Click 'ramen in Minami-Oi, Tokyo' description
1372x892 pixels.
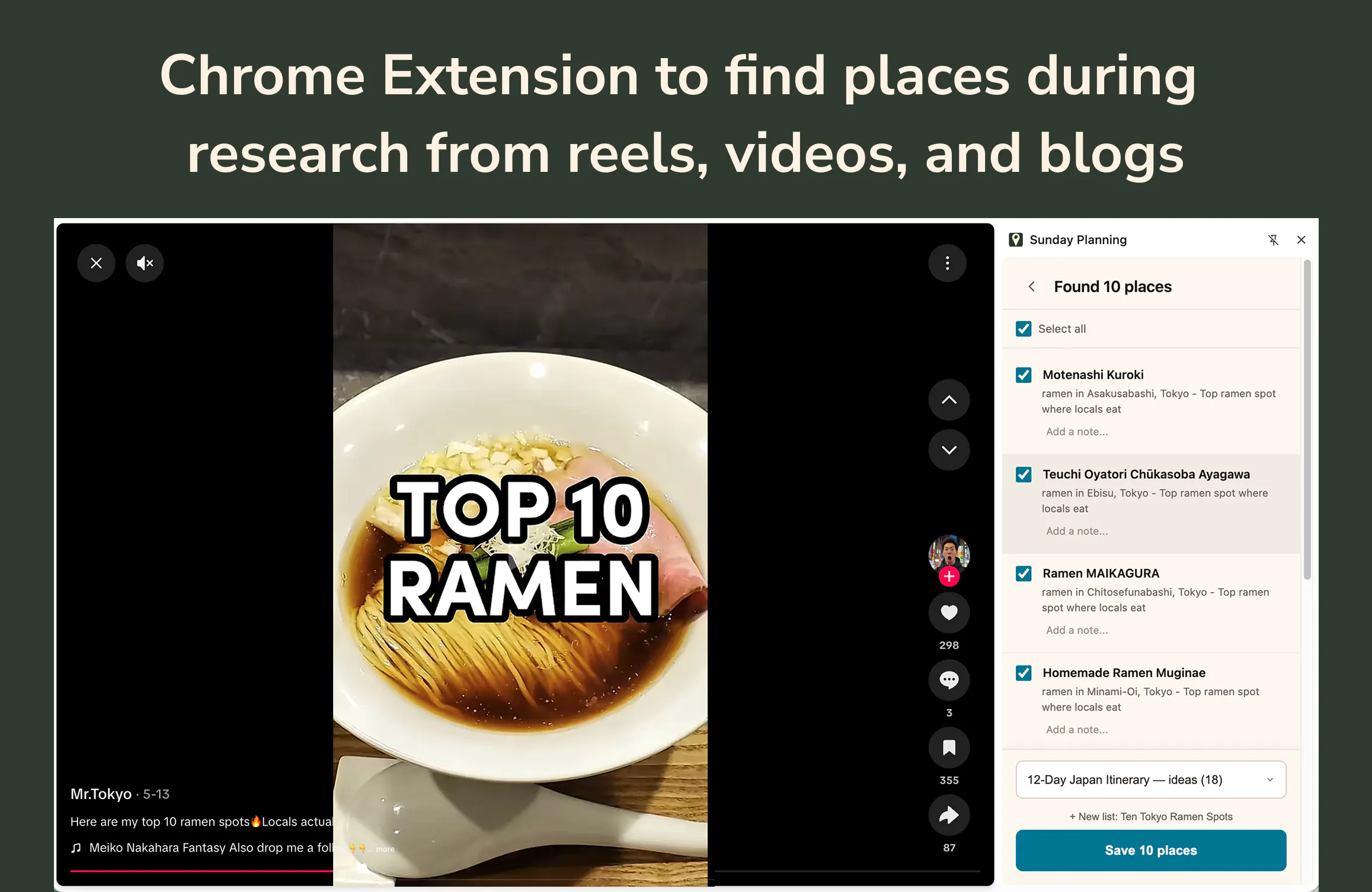pyautogui.click(x=1150, y=699)
